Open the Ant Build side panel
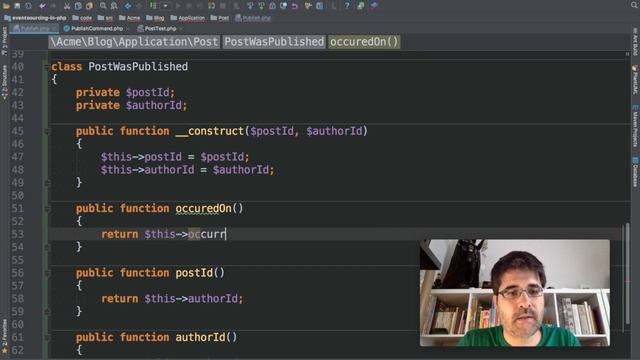 coord(635,42)
